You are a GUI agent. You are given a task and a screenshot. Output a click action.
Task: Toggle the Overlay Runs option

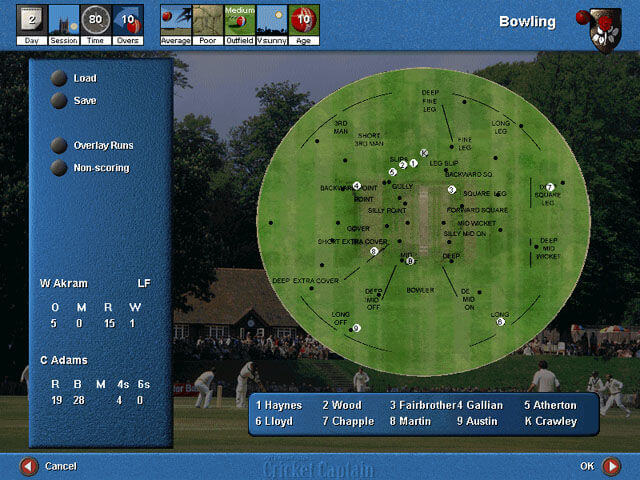(x=60, y=145)
